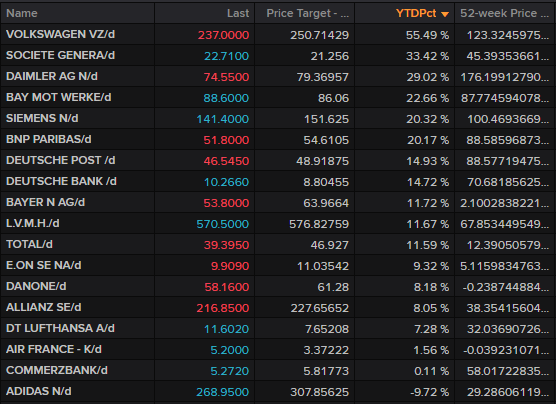Click Societe Generale last price 22.7100
The height and width of the screenshot is (404, 556).
point(227,56)
